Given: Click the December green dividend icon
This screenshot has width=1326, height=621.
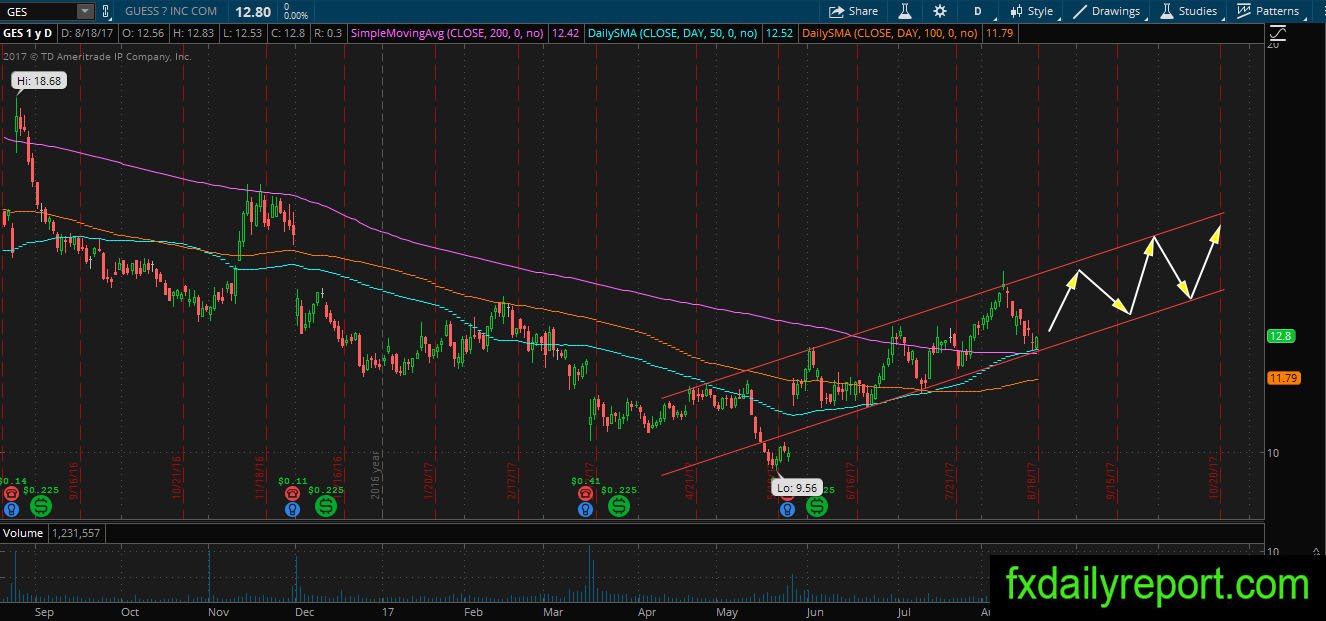Looking at the screenshot, I should 325,506.
